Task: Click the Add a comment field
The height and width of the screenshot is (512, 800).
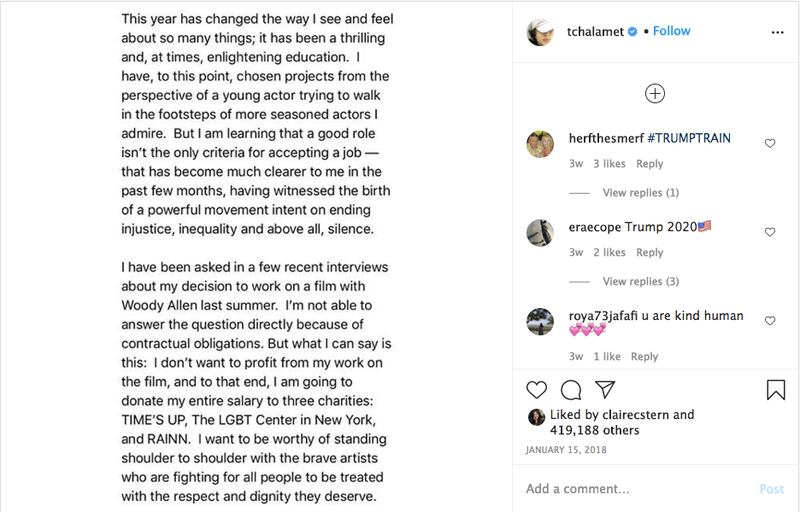Action: click(x=630, y=489)
